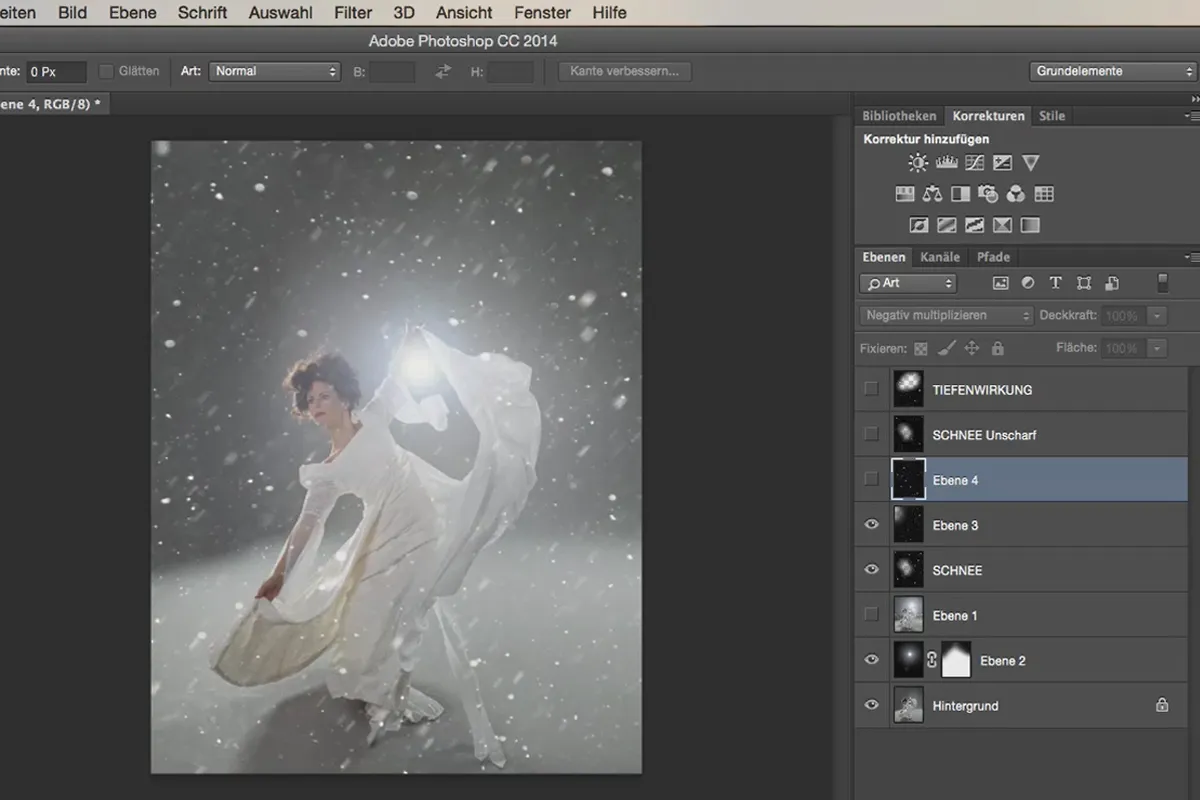Add an Invert adjustment layer
The width and height of the screenshot is (1200, 800).
point(919,225)
